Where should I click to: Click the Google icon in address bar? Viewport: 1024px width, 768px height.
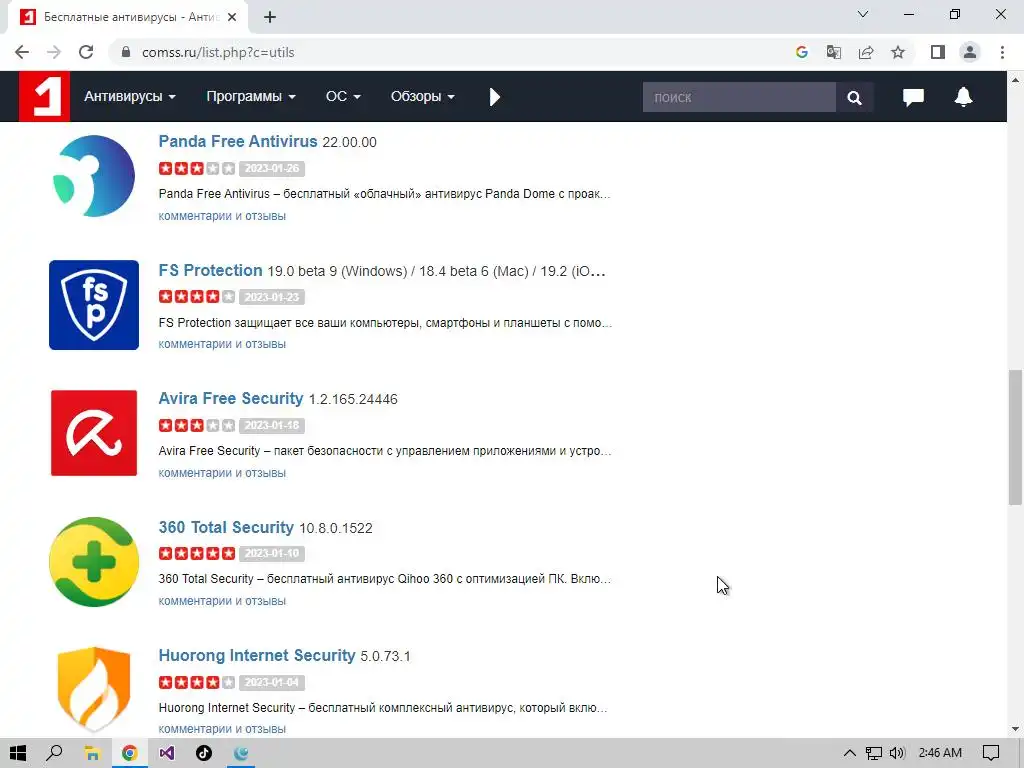[801, 52]
